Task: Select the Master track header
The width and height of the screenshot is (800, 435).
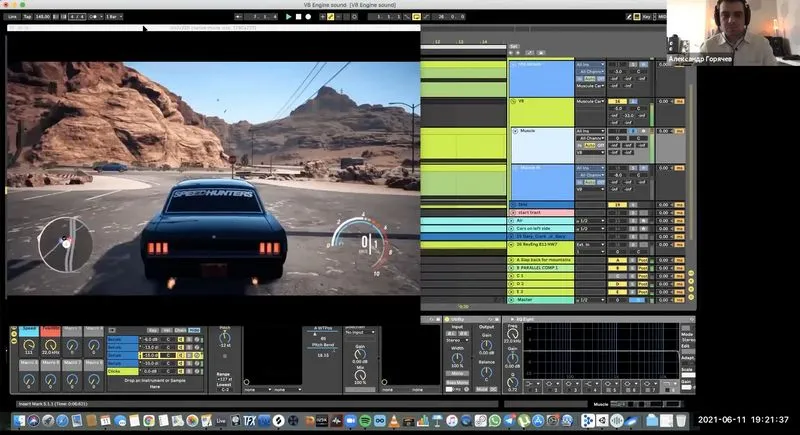Action: (x=542, y=300)
